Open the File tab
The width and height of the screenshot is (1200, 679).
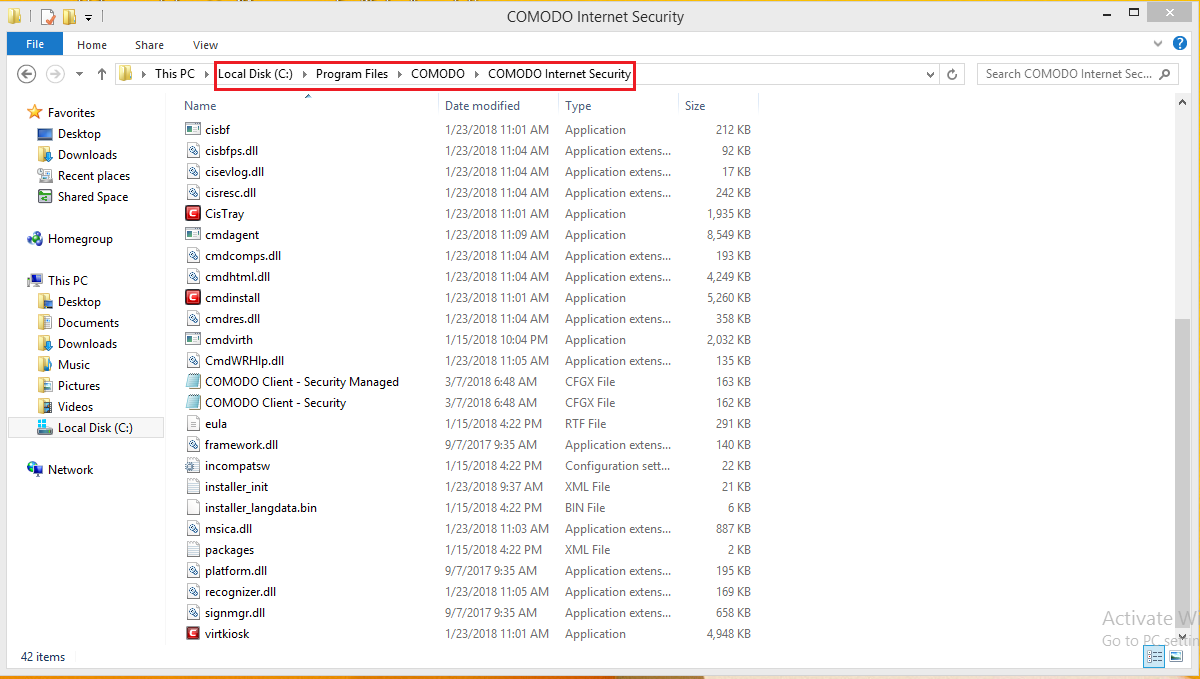[x=35, y=44]
